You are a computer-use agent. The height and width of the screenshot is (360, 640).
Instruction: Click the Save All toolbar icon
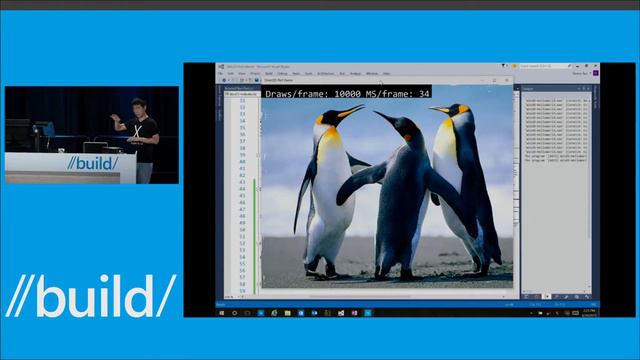point(257,80)
